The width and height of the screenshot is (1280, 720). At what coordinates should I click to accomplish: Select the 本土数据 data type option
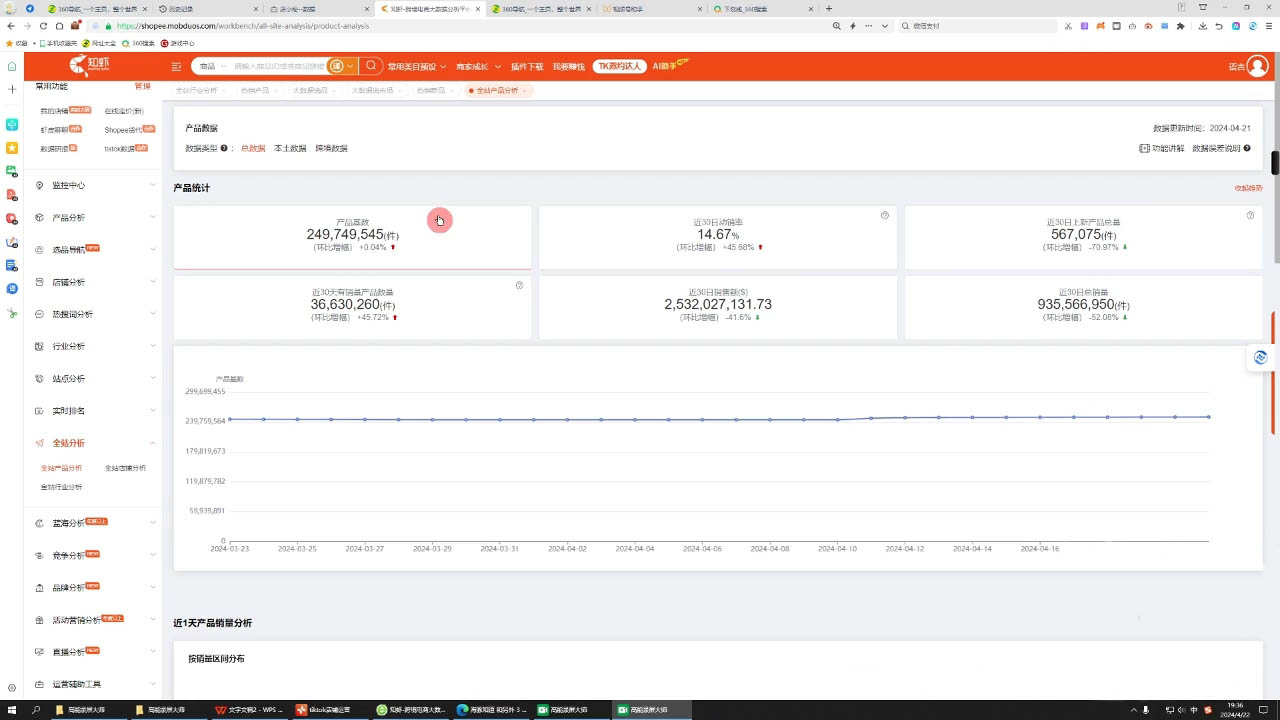[x=289, y=148]
